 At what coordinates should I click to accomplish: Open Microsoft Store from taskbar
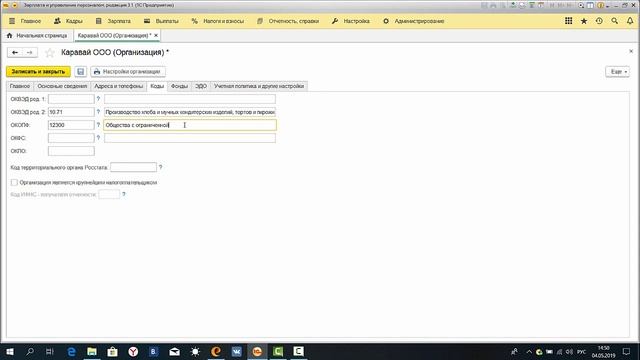[112, 351]
